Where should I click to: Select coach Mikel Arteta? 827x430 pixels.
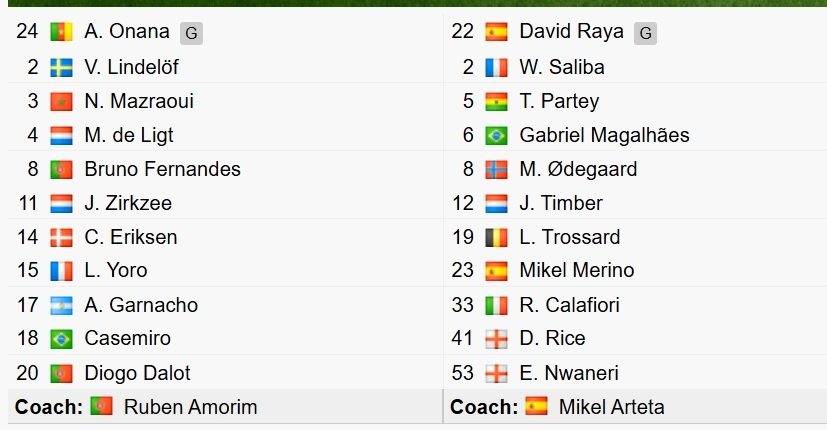point(611,407)
